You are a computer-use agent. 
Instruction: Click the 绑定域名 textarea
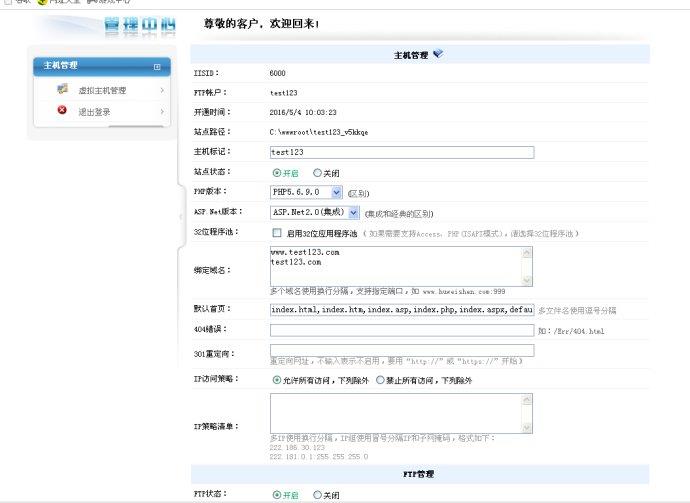tap(401, 266)
